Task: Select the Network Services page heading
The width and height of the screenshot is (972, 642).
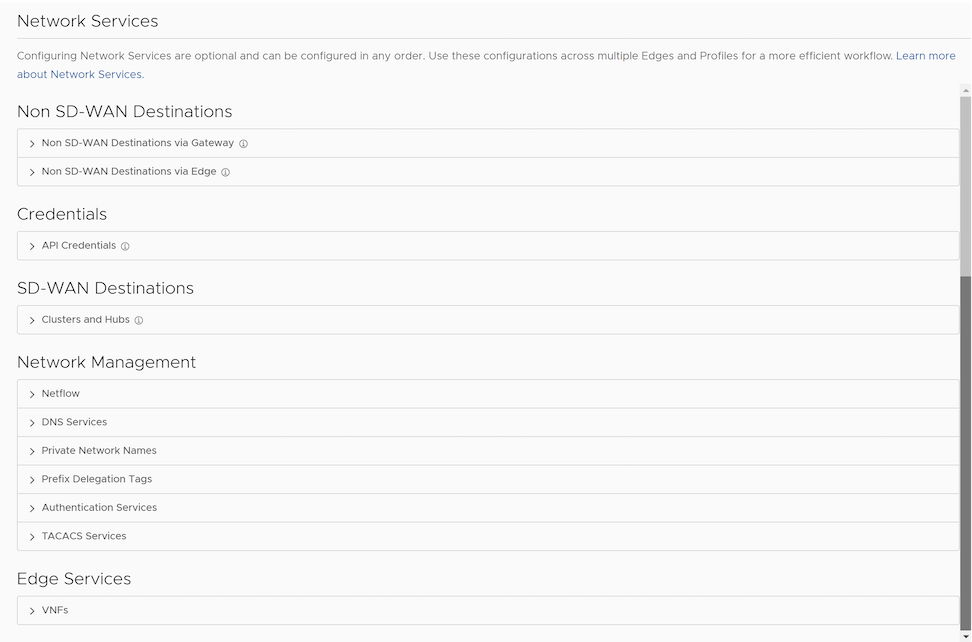Action: (87, 20)
